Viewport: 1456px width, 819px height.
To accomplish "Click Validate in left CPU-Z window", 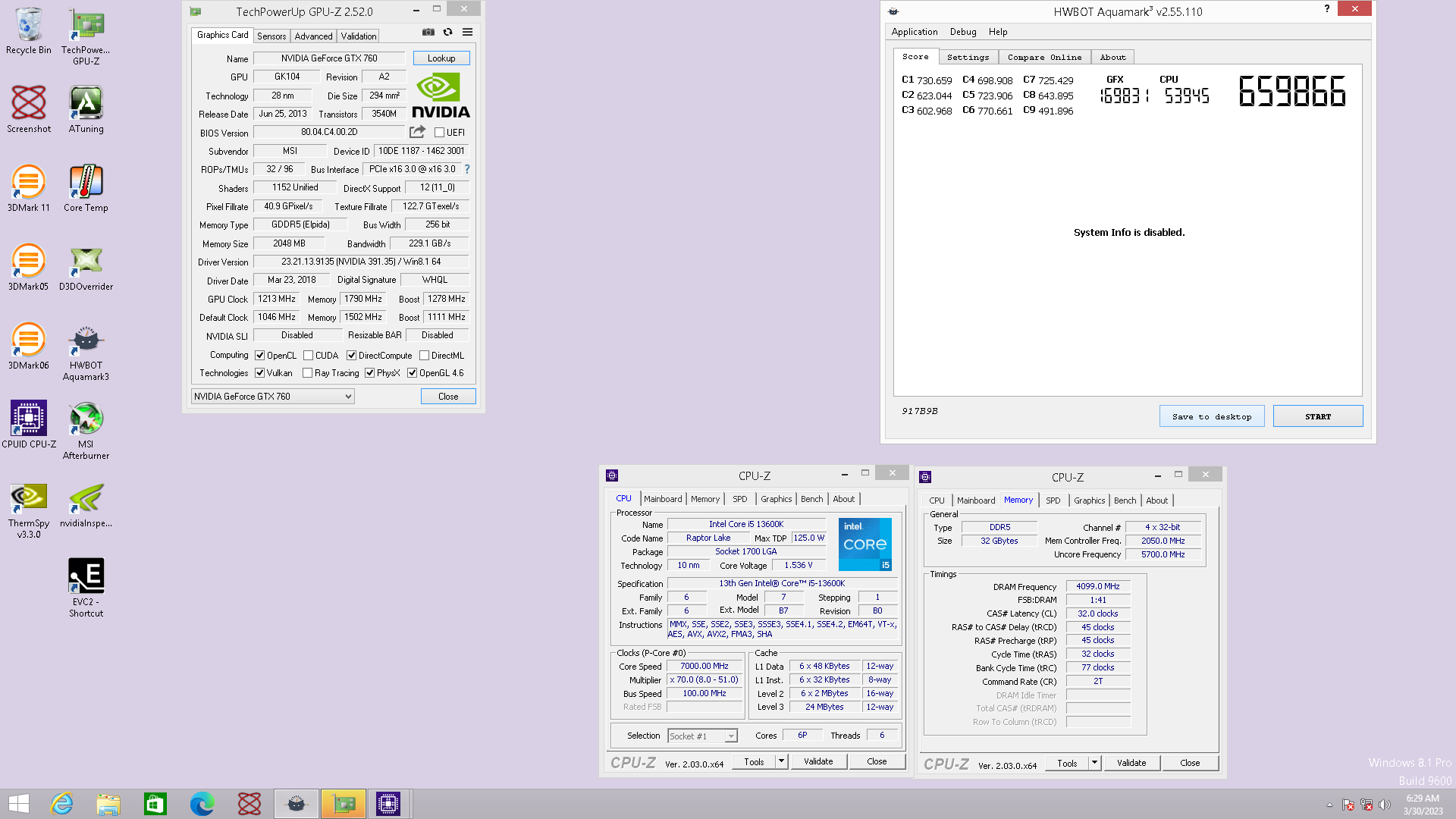I will click(818, 761).
